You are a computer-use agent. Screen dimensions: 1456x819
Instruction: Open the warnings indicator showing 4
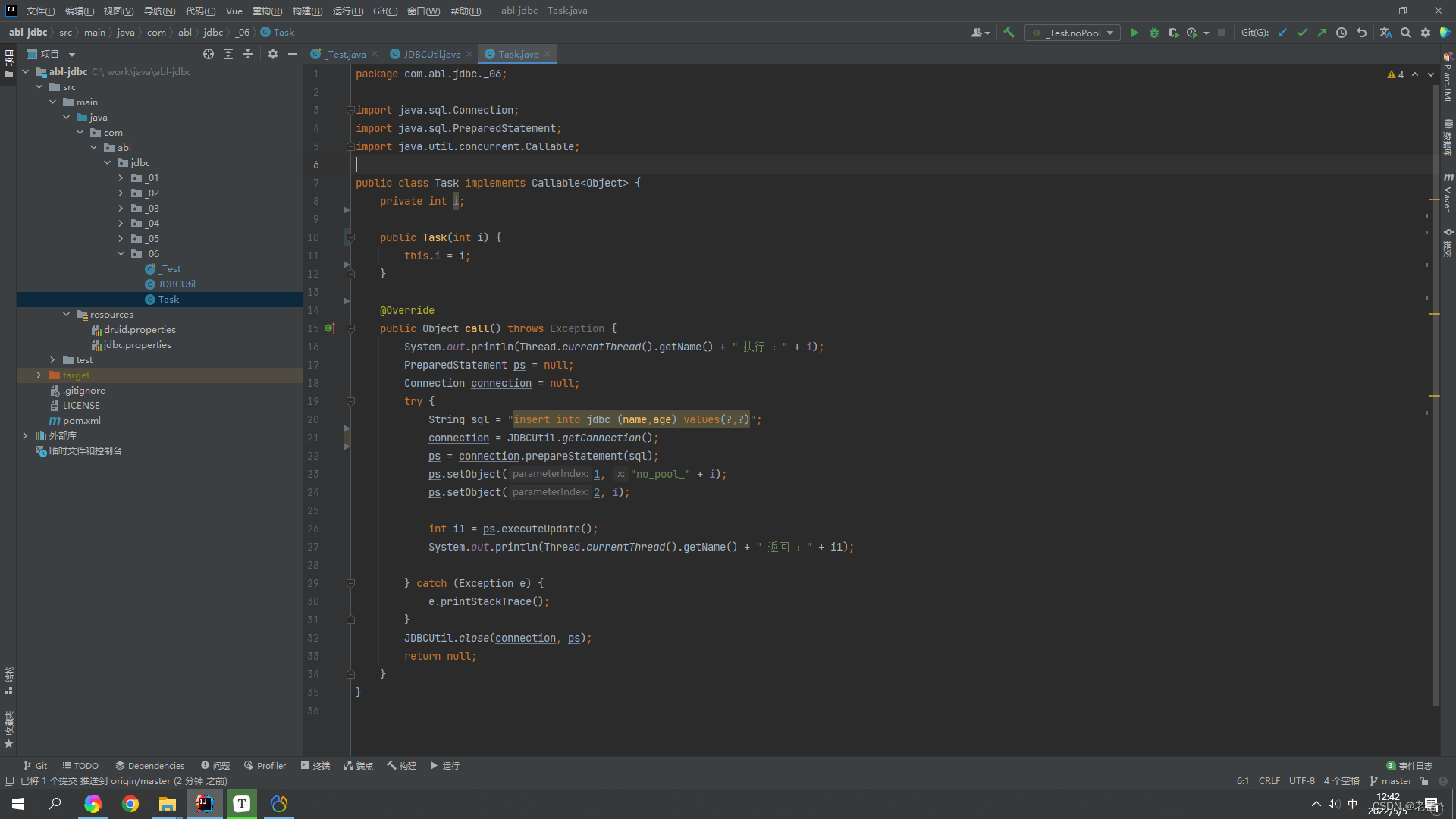click(1395, 74)
